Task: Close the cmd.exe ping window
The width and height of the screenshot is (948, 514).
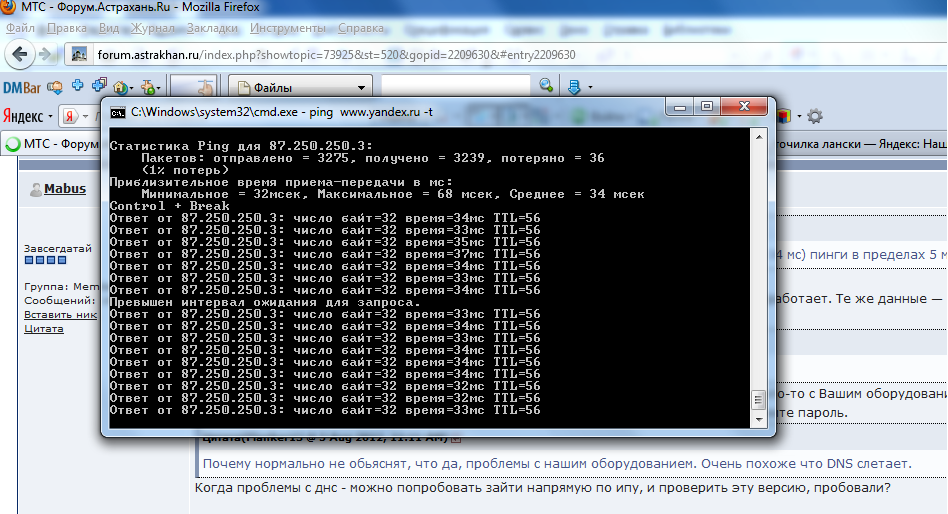Action: pos(744,107)
